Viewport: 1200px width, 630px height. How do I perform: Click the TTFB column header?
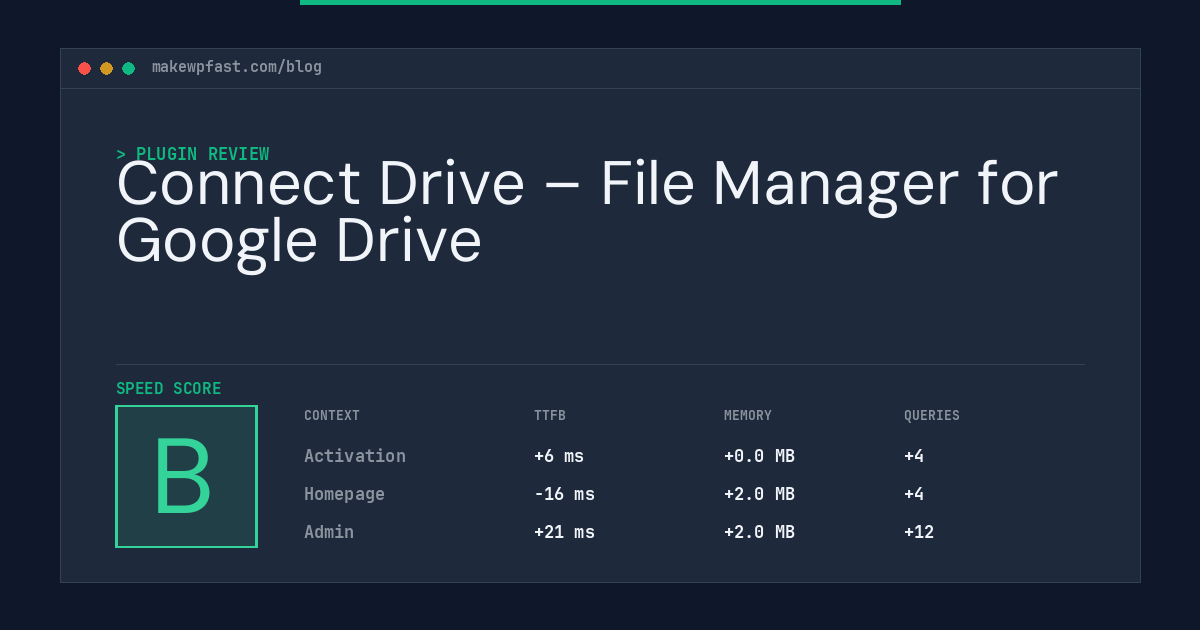550,416
